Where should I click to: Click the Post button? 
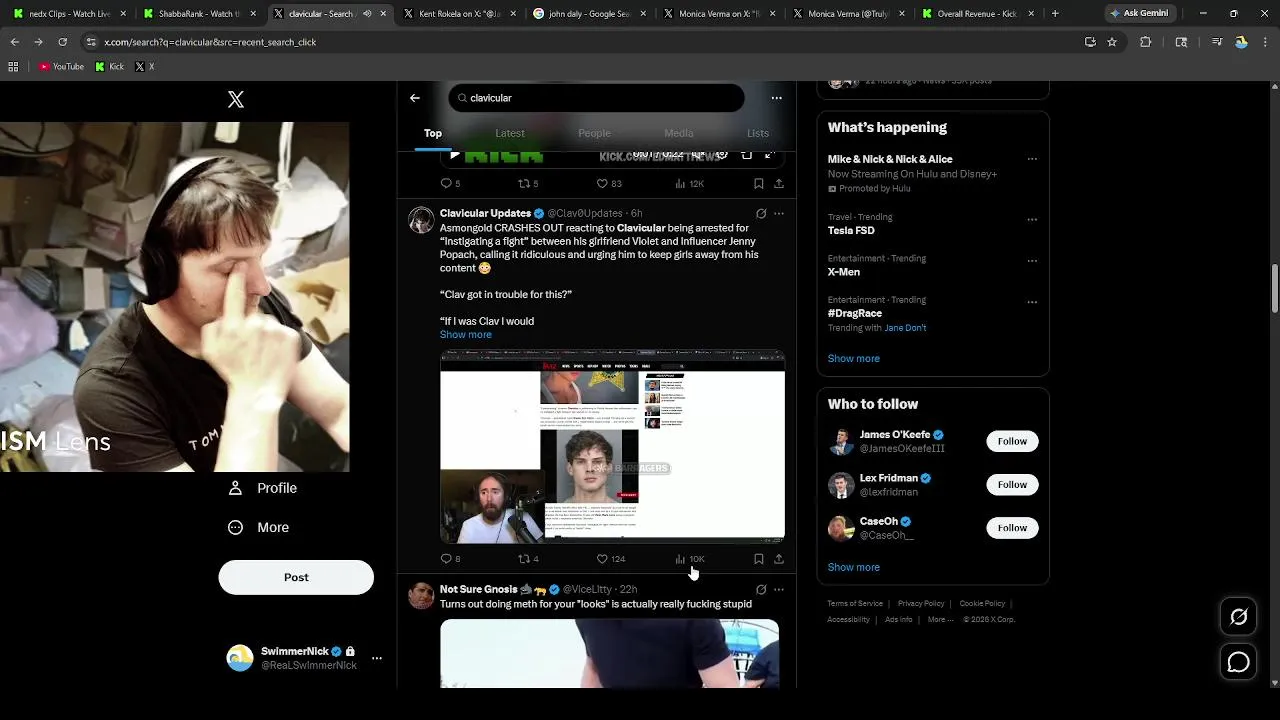click(x=296, y=577)
